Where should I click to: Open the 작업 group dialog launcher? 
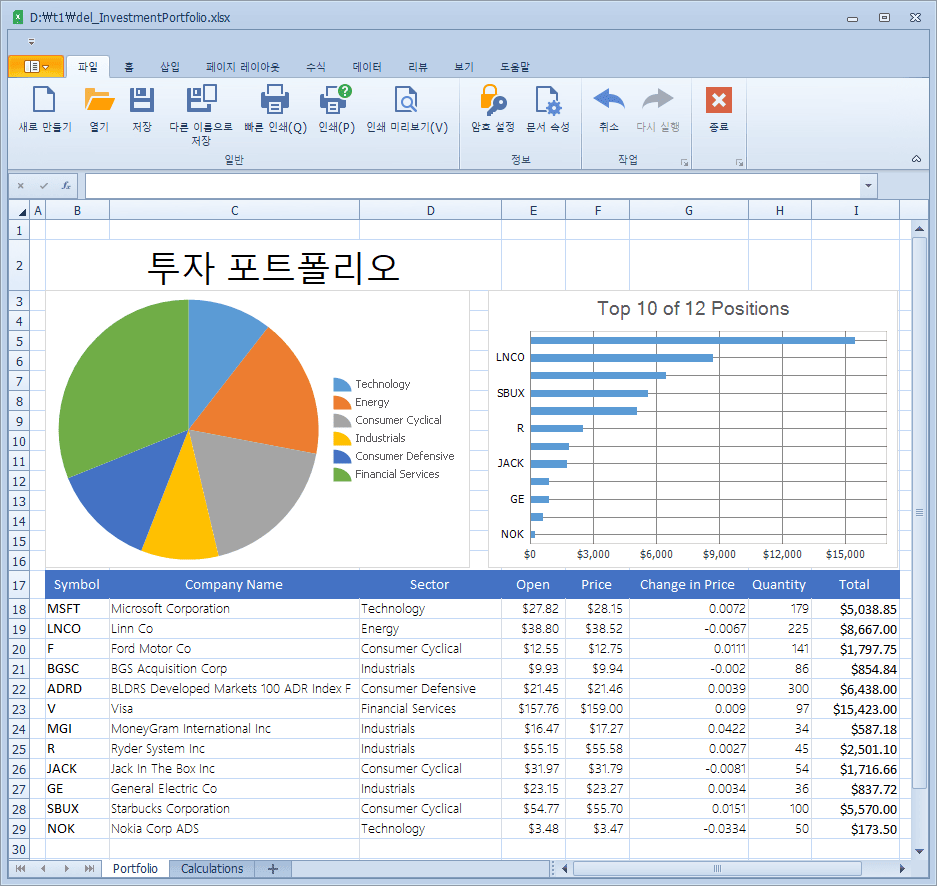pos(684,163)
